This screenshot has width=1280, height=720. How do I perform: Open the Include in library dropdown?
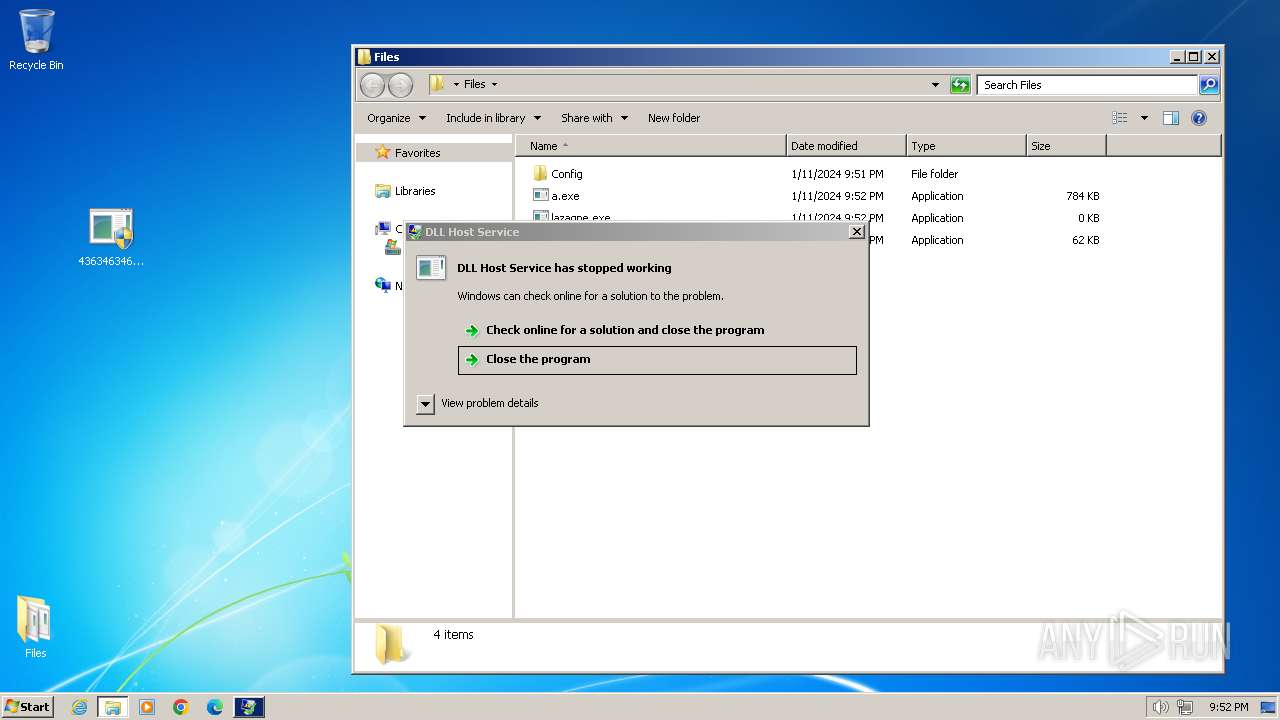(x=493, y=118)
